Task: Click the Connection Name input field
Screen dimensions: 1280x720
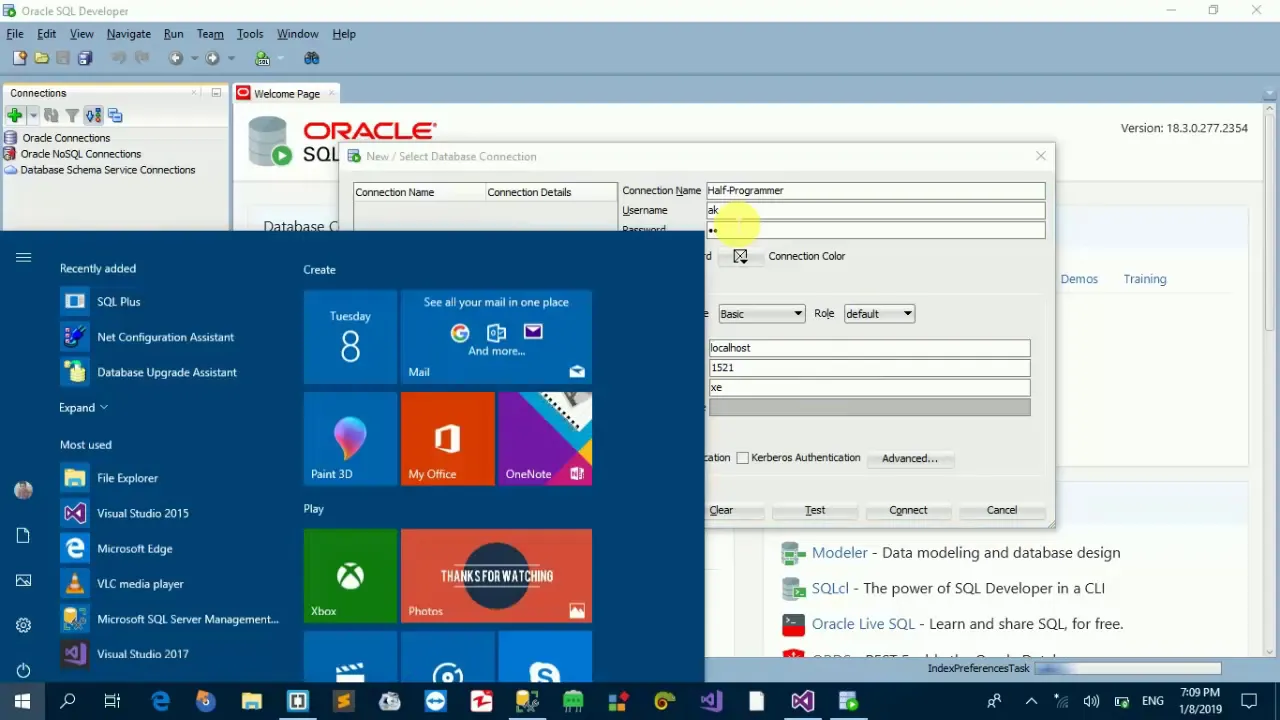Action: click(875, 190)
